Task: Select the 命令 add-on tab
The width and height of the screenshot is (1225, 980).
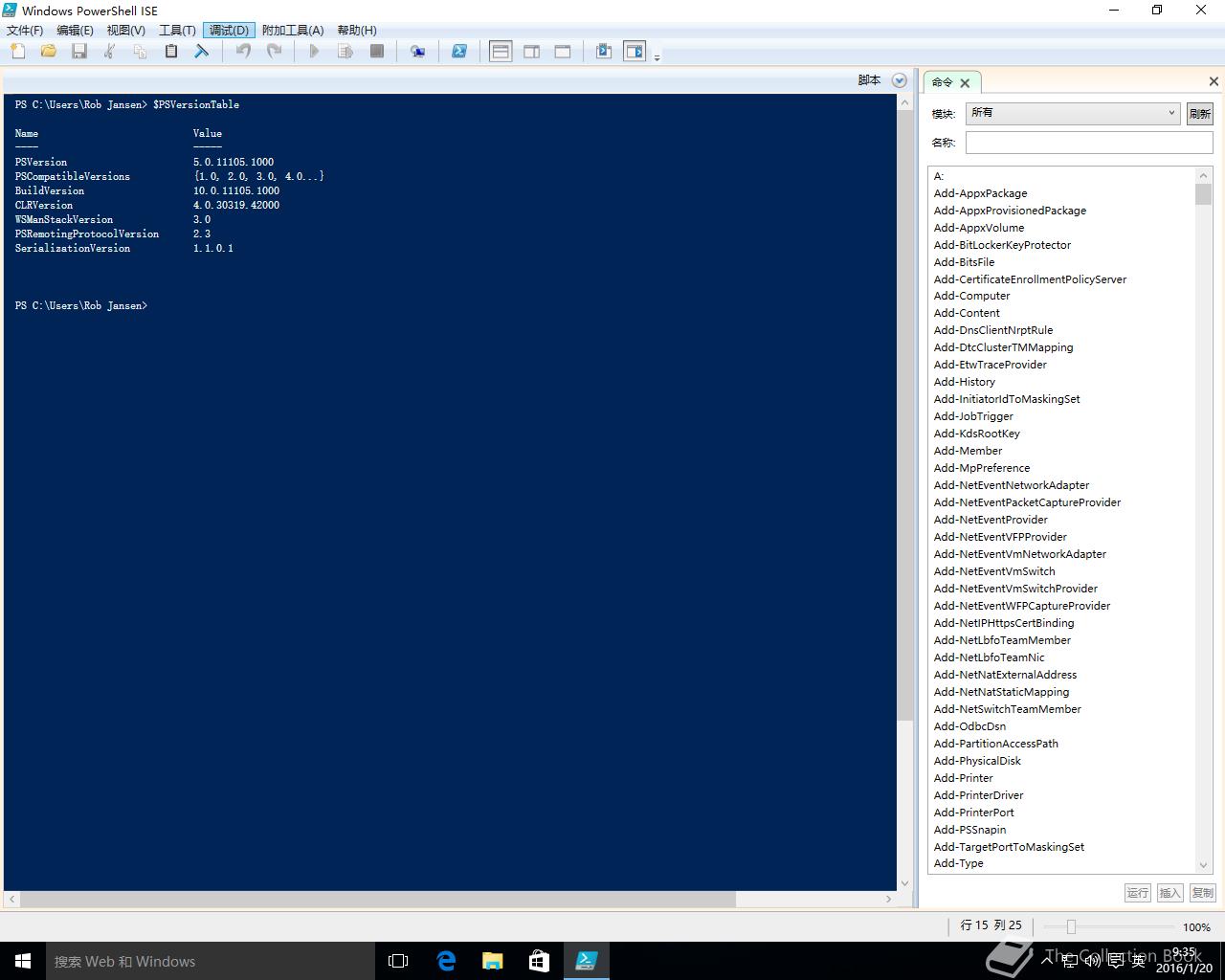Action: [x=943, y=82]
